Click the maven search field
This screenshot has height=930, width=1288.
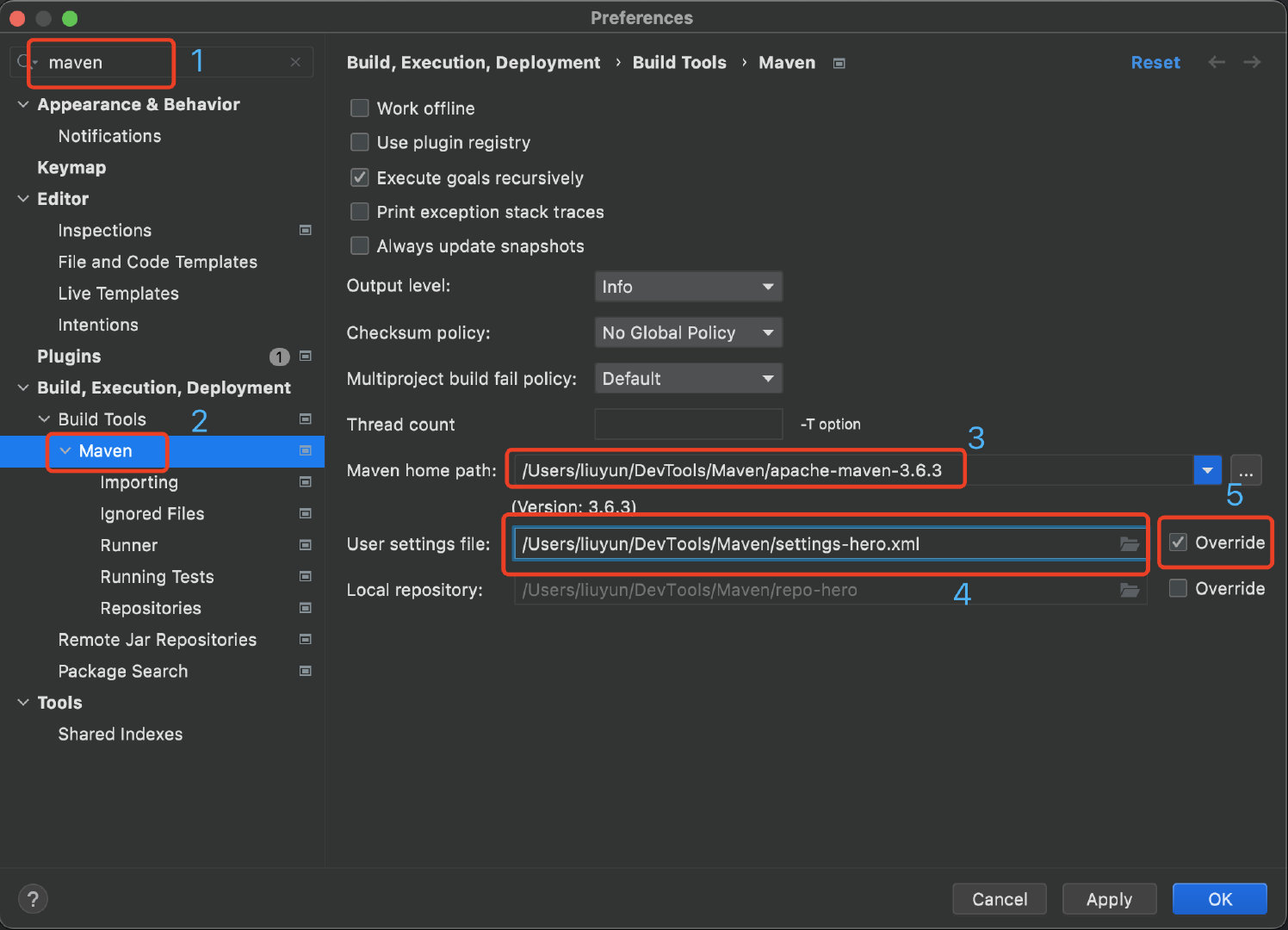pyautogui.click(x=164, y=62)
